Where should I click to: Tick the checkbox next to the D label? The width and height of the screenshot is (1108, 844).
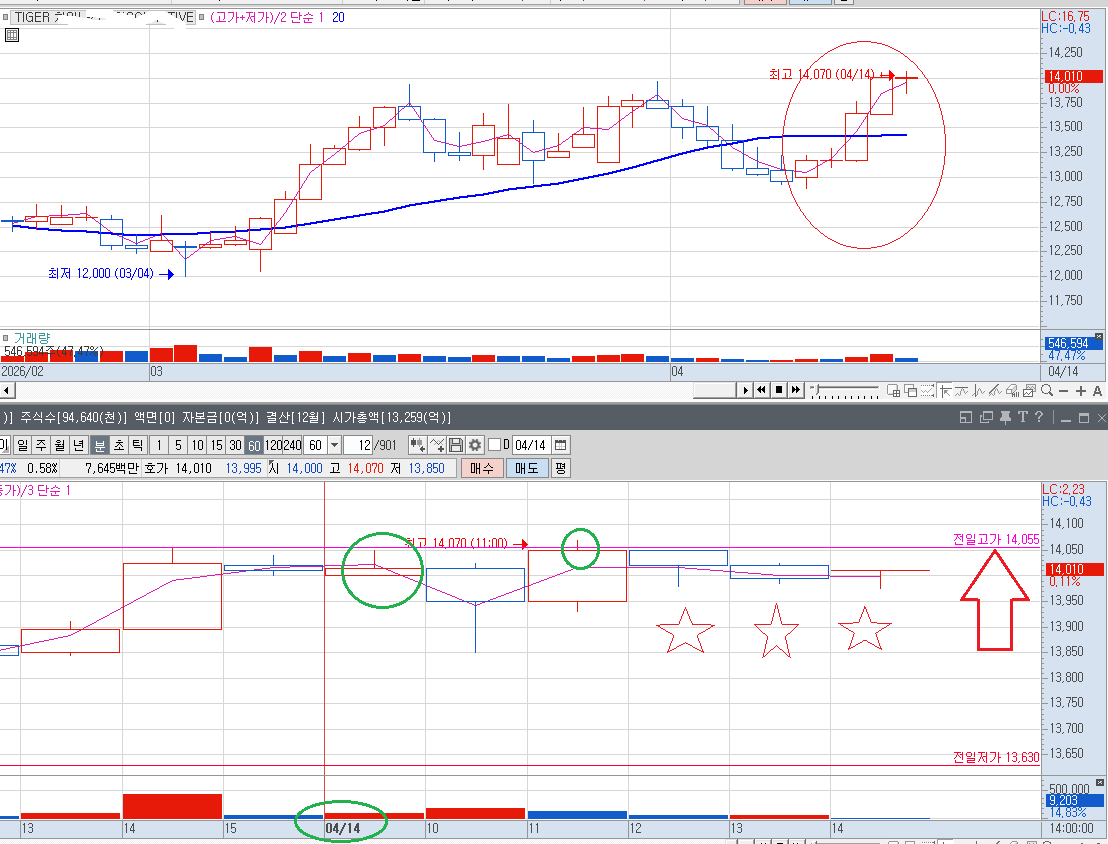[494, 445]
